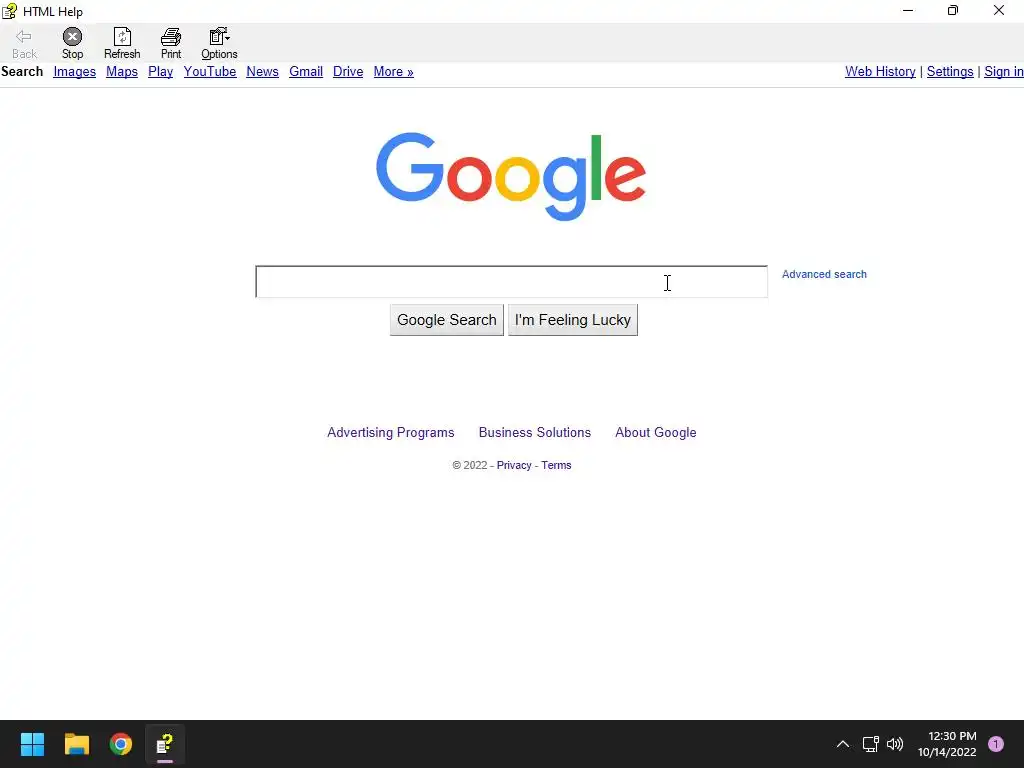
Task: Launch Google Chrome from the taskbar
Action: coord(121,744)
